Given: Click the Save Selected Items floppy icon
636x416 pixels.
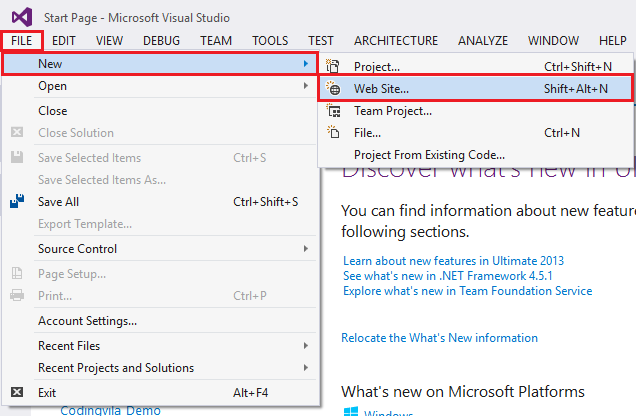Looking at the screenshot, I should pos(17,157).
